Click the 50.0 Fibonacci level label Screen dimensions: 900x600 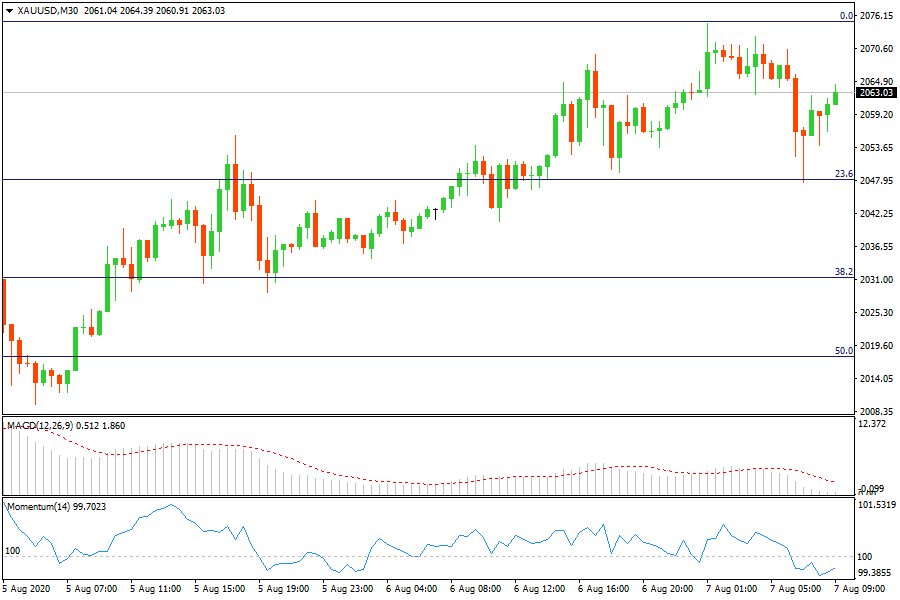[x=843, y=351]
